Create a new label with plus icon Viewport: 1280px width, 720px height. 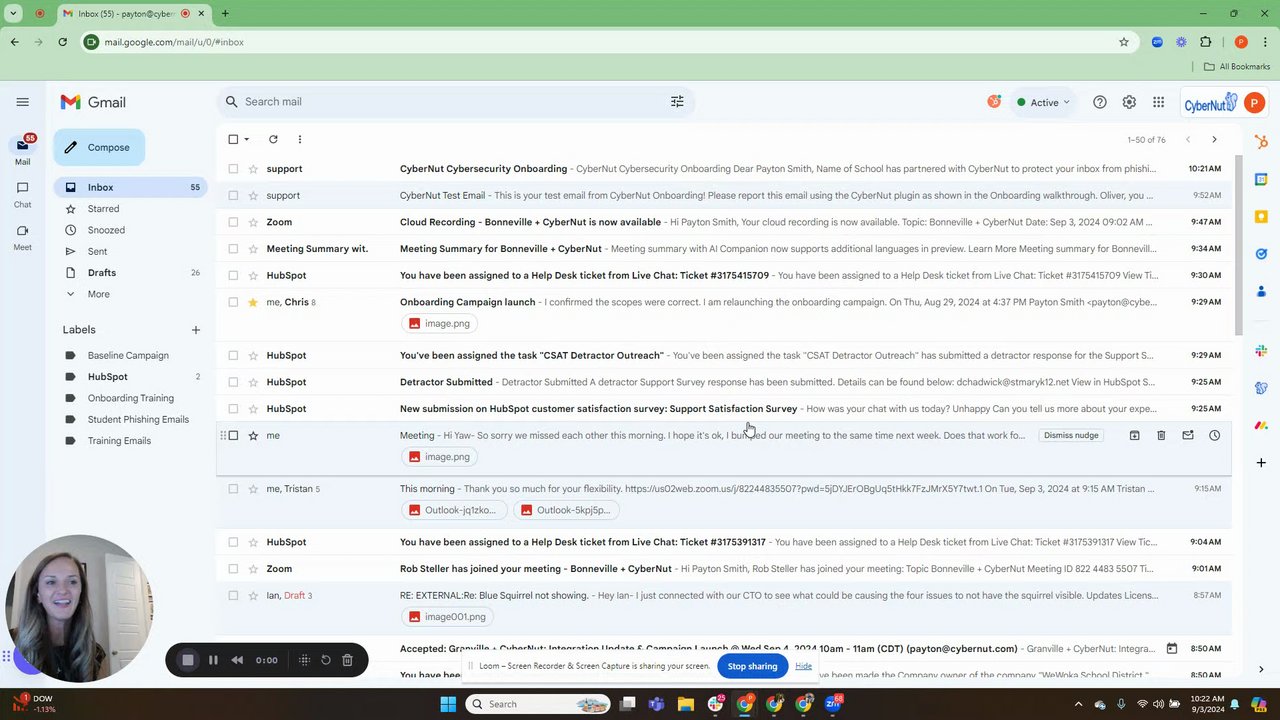tap(195, 330)
